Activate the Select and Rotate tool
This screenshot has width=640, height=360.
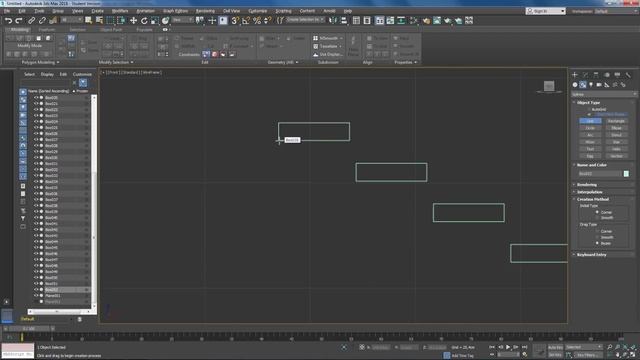pyautogui.click(x=144, y=20)
